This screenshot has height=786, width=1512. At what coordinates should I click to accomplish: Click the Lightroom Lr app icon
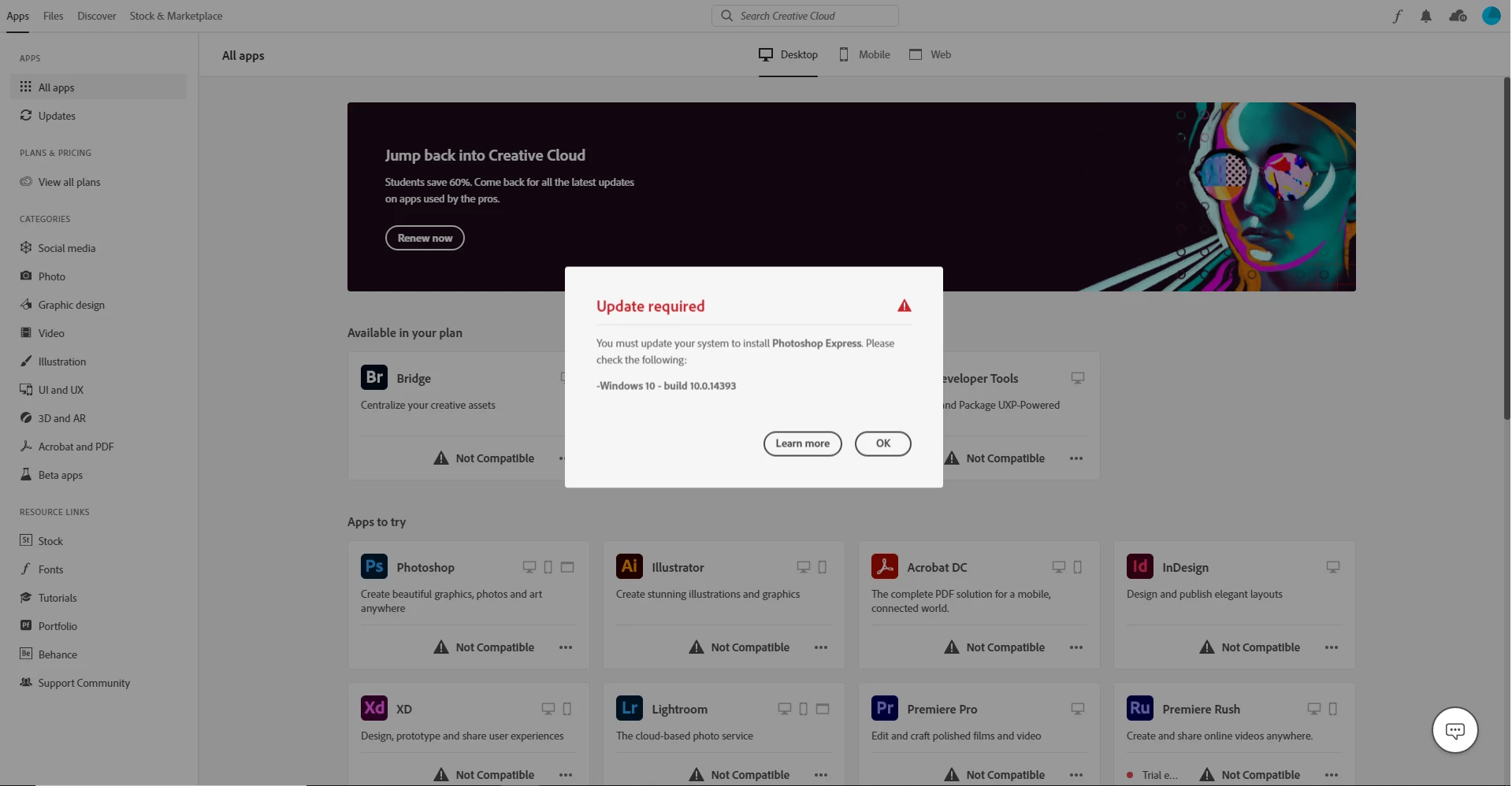coord(630,708)
